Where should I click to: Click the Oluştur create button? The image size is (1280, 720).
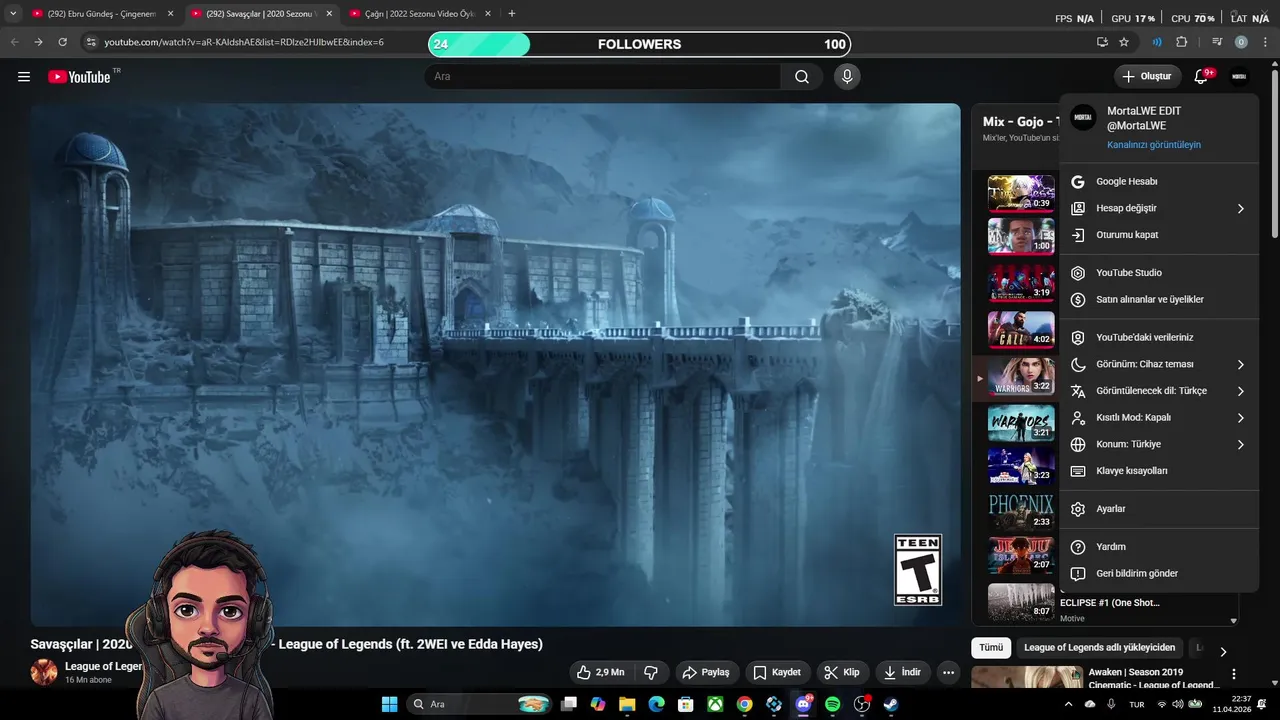1146,77
